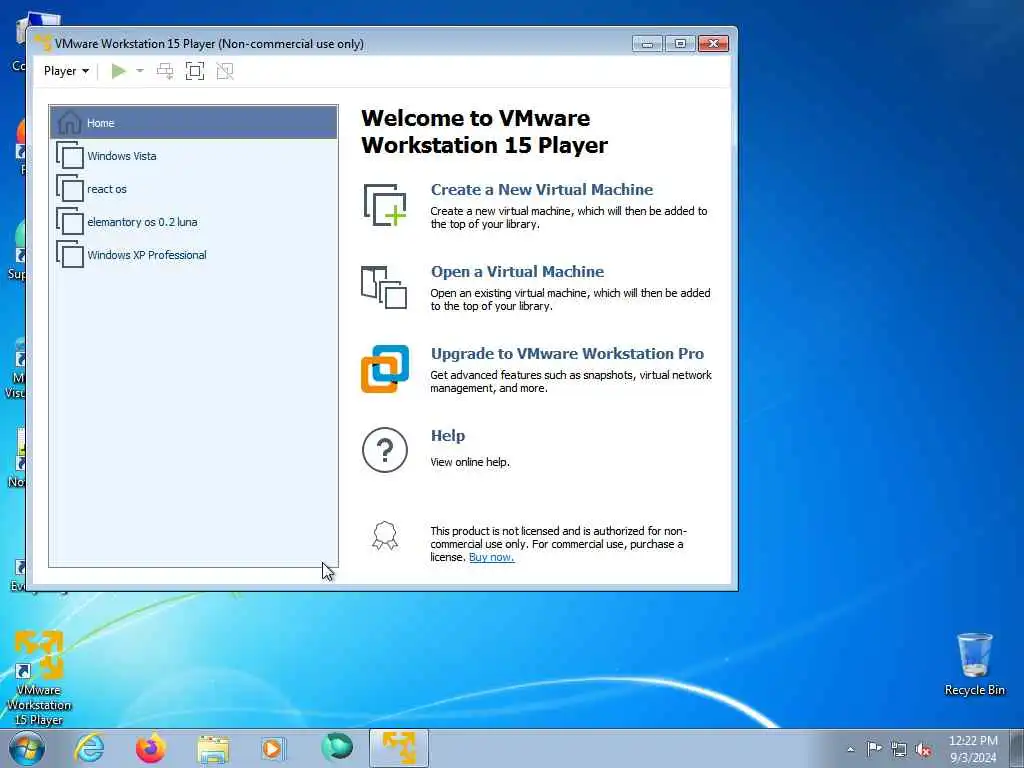Click the question mark help icon
Screen dimensions: 1024x768
click(x=385, y=450)
